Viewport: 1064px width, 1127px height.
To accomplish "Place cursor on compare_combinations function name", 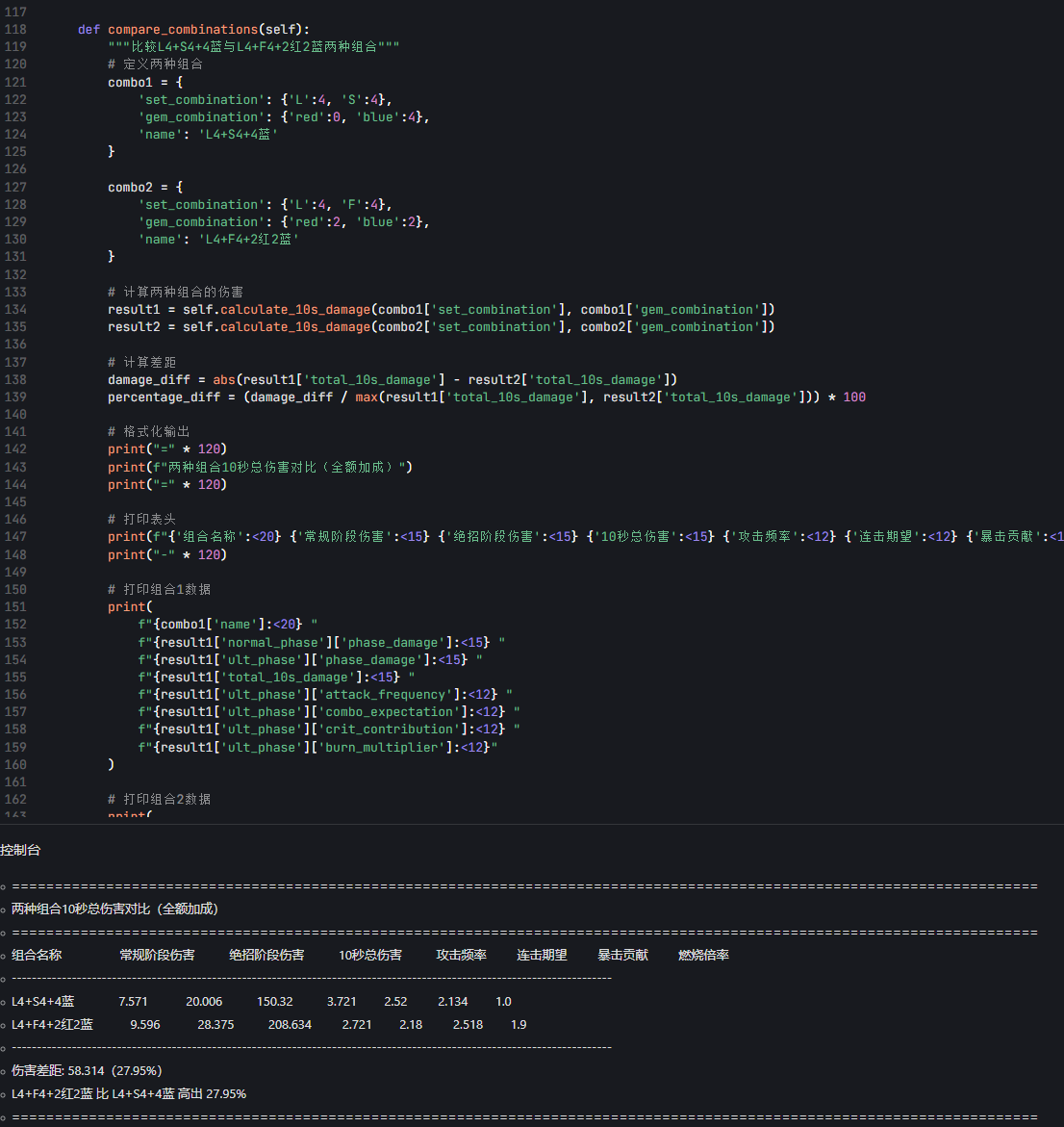I will pos(183,30).
